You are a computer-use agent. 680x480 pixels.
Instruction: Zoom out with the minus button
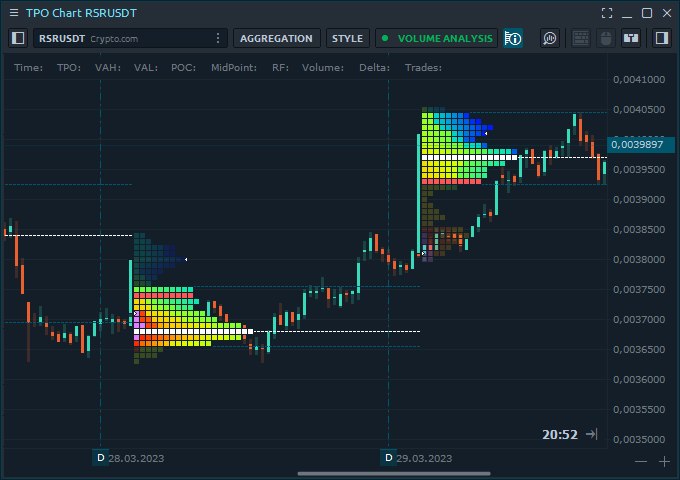coord(641,462)
